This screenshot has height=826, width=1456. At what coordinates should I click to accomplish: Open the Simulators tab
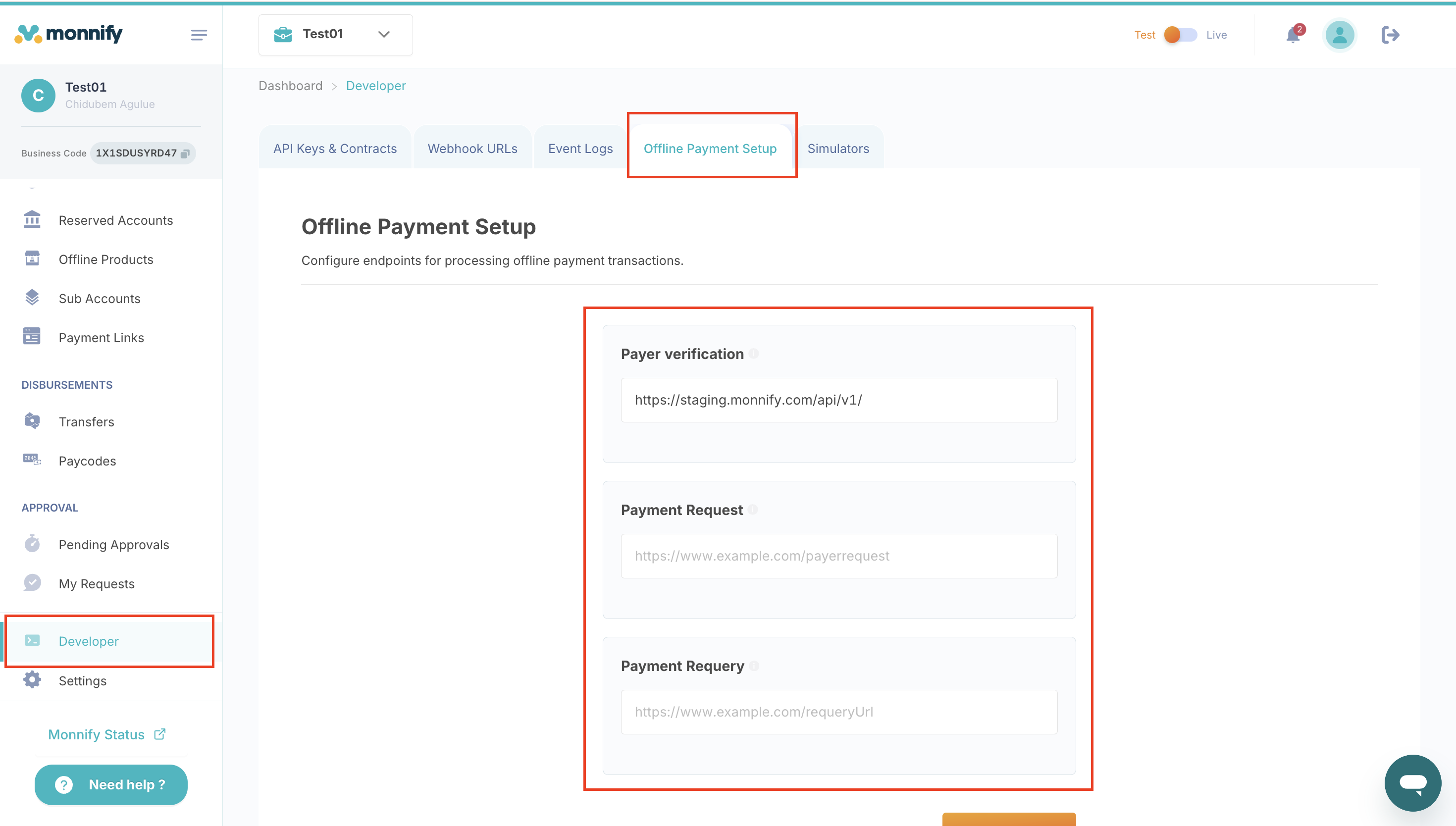[838, 149]
